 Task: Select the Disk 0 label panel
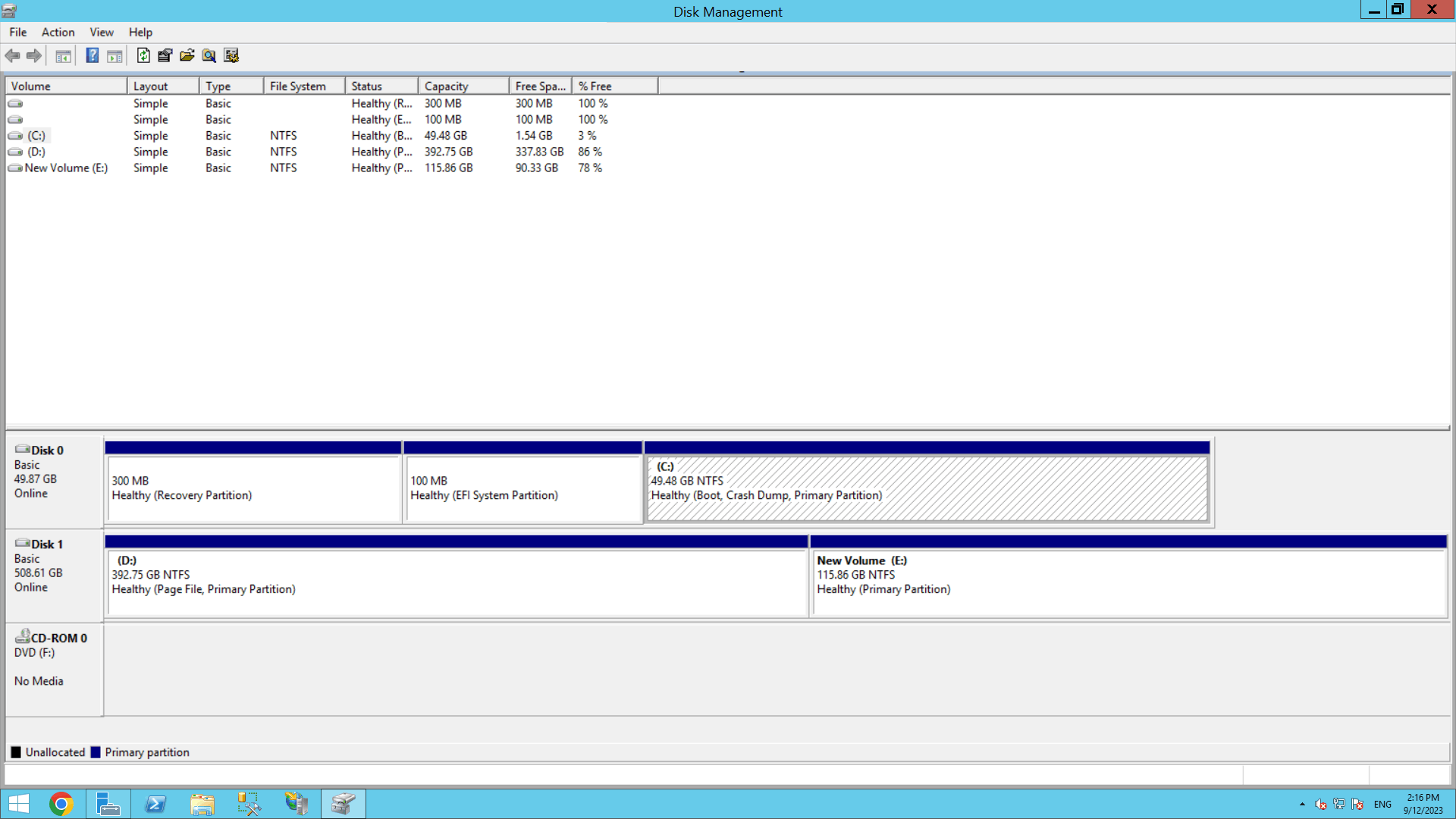pyautogui.click(x=55, y=482)
